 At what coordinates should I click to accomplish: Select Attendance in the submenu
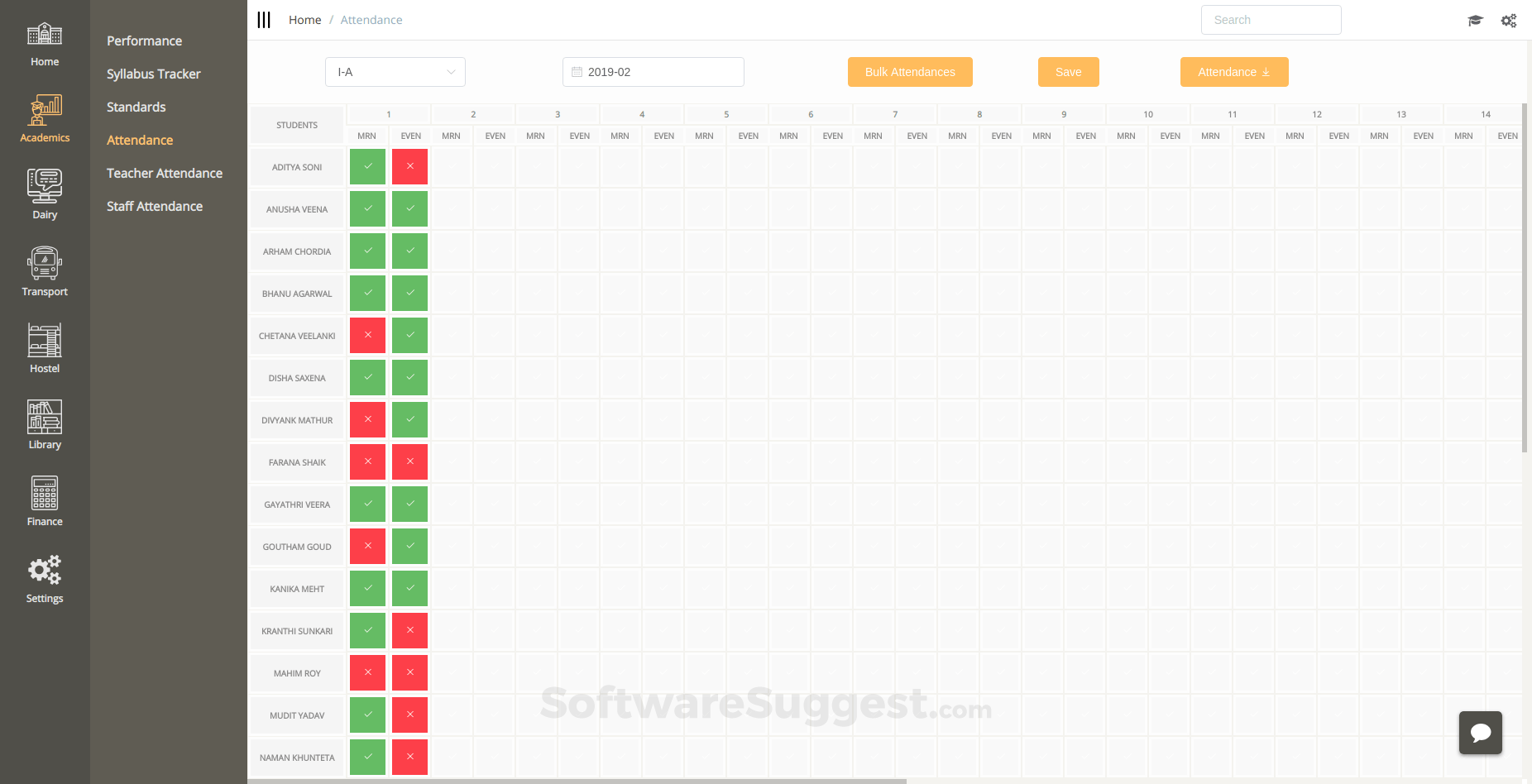click(x=140, y=140)
